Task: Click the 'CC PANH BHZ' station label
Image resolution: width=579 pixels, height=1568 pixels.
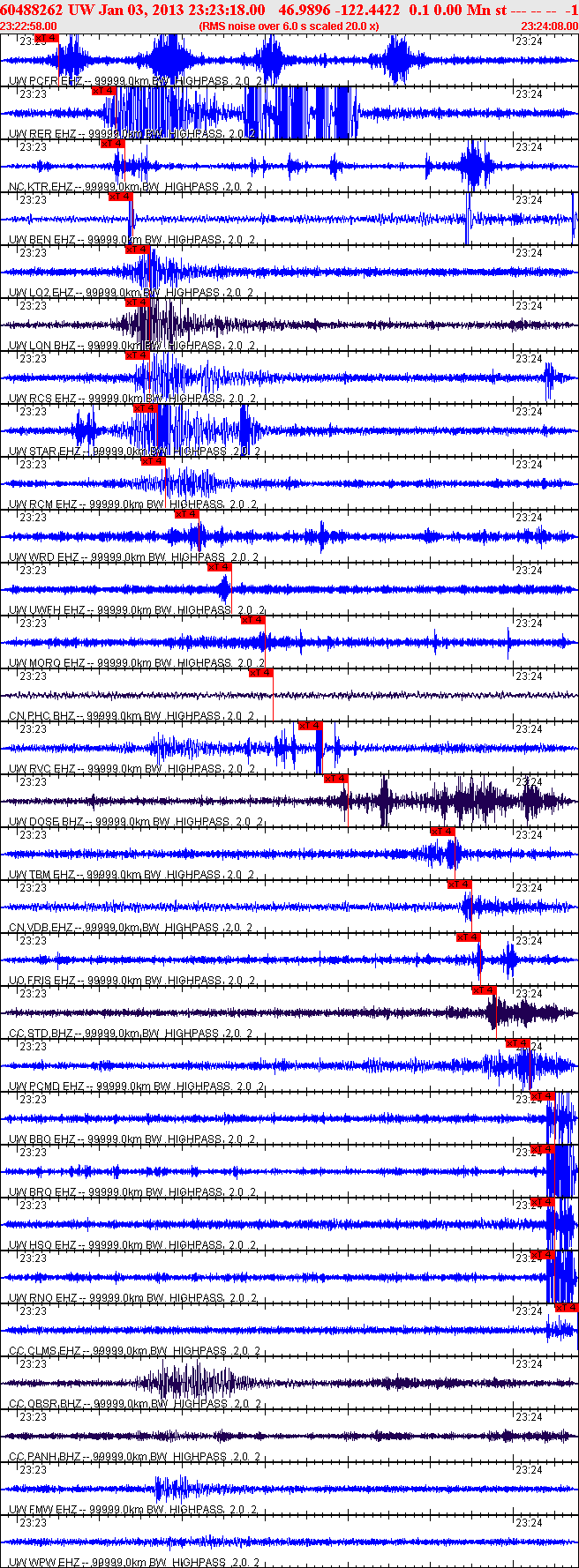Action: click(x=46, y=1457)
